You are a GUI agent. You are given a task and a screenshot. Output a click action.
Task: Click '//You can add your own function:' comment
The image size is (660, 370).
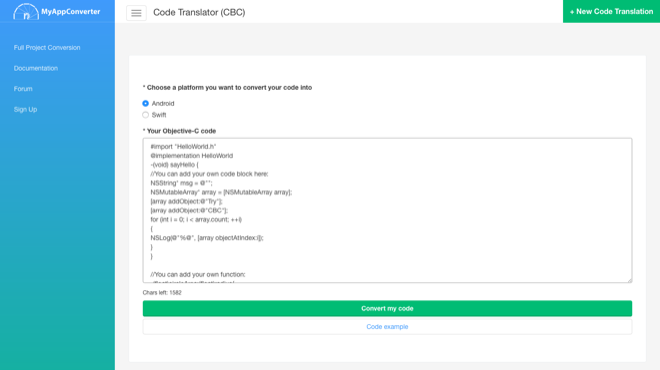click(x=198, y=274)
